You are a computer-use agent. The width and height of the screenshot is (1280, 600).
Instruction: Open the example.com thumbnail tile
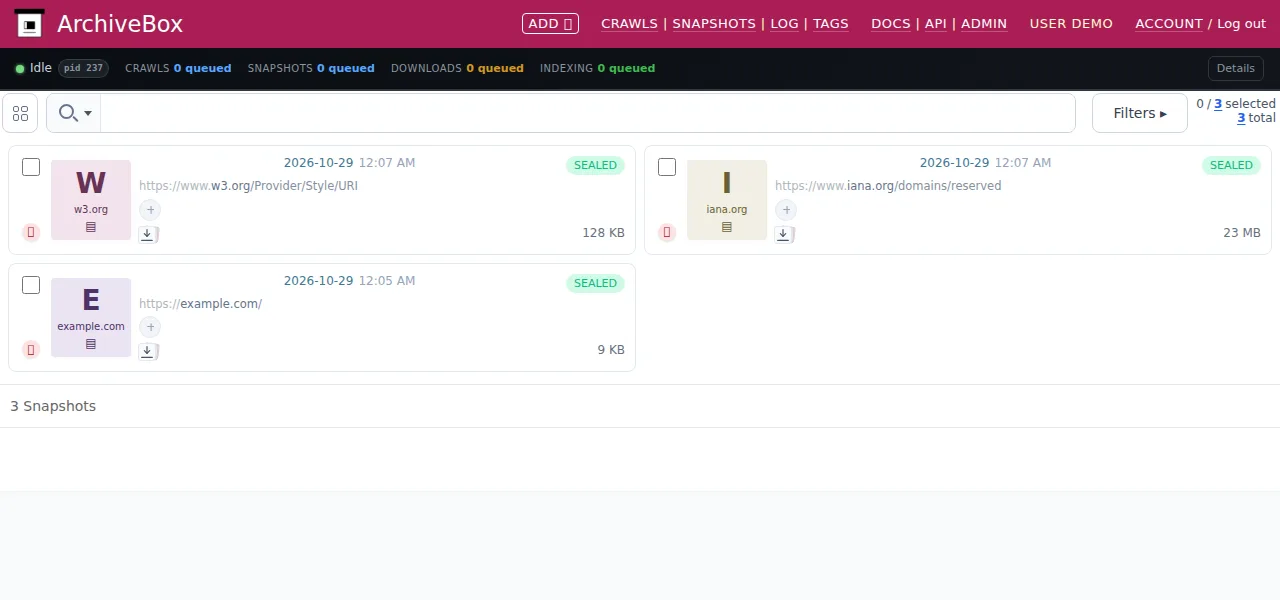point(91,317)
